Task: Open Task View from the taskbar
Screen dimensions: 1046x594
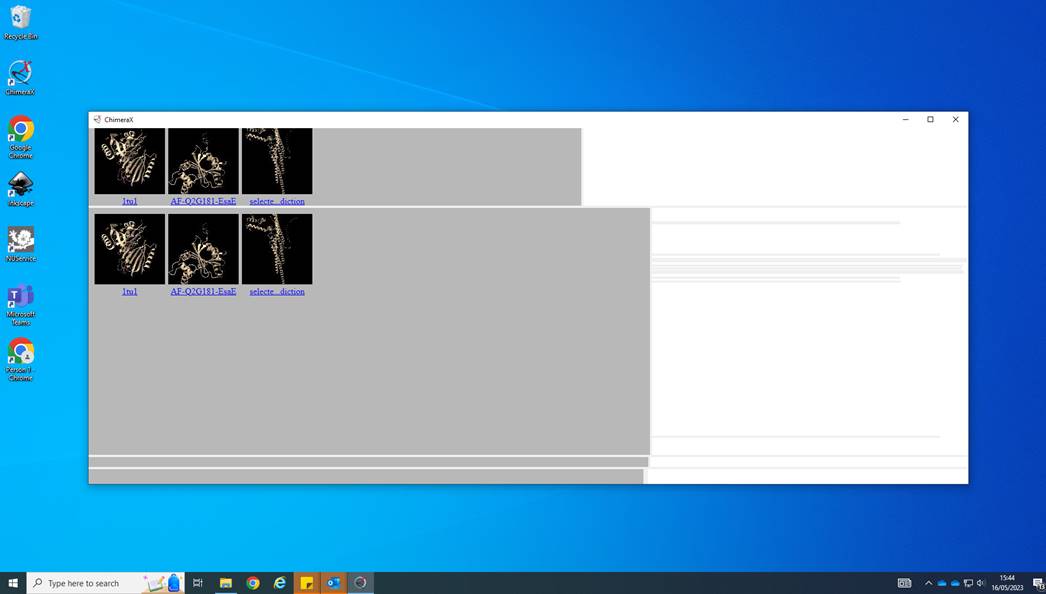Action: click(197, 582)
